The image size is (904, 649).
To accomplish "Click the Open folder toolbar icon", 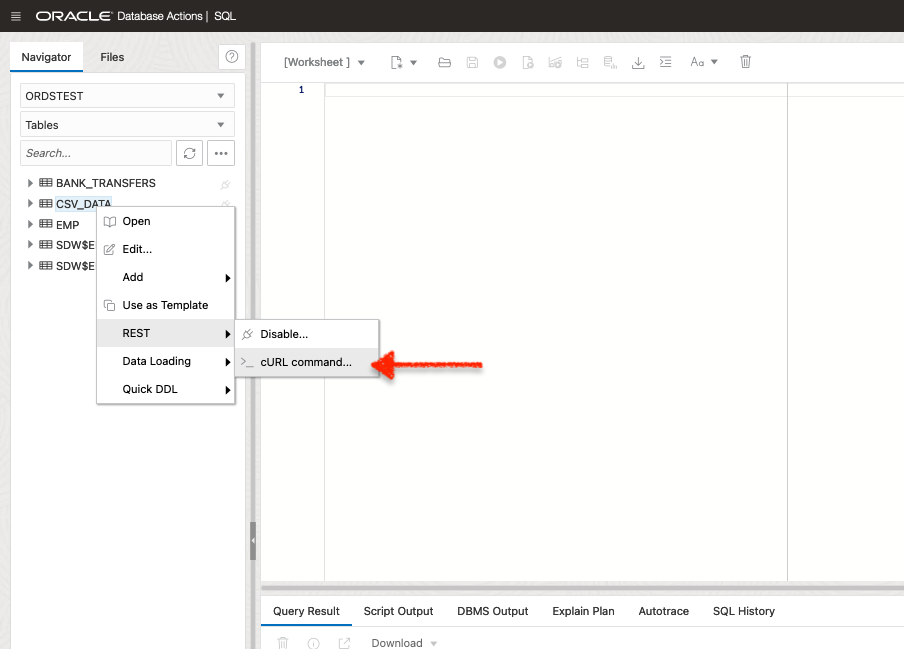I will [445, 62].
